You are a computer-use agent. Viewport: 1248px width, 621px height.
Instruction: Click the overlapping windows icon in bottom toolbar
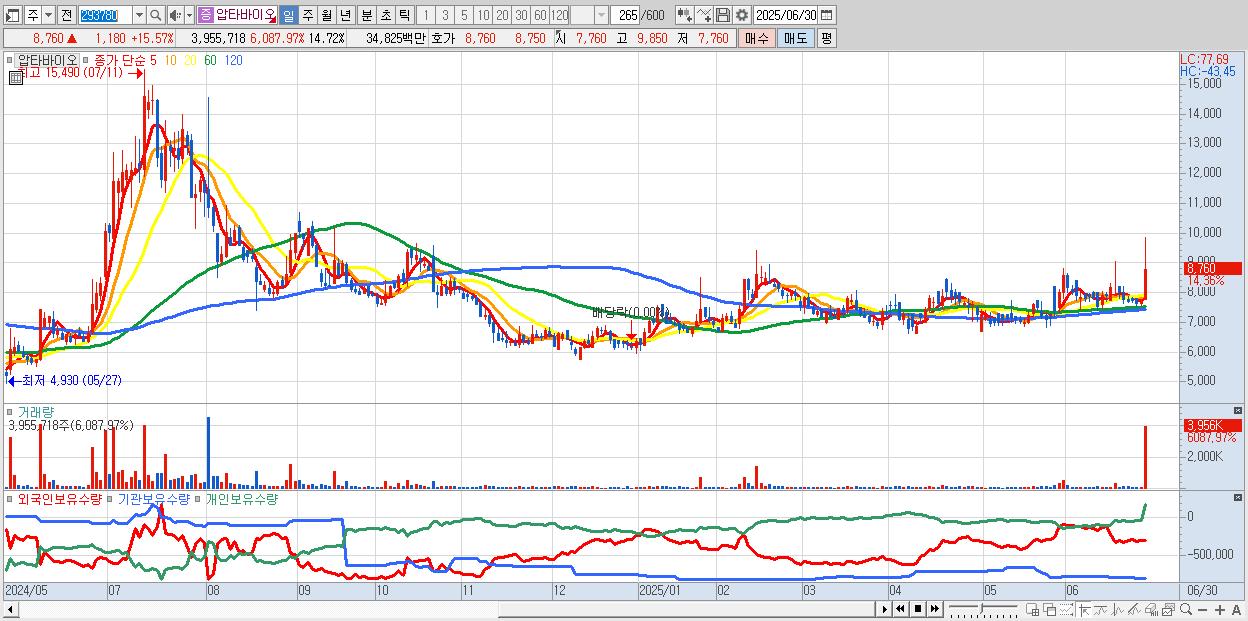tap(1049, 609)
